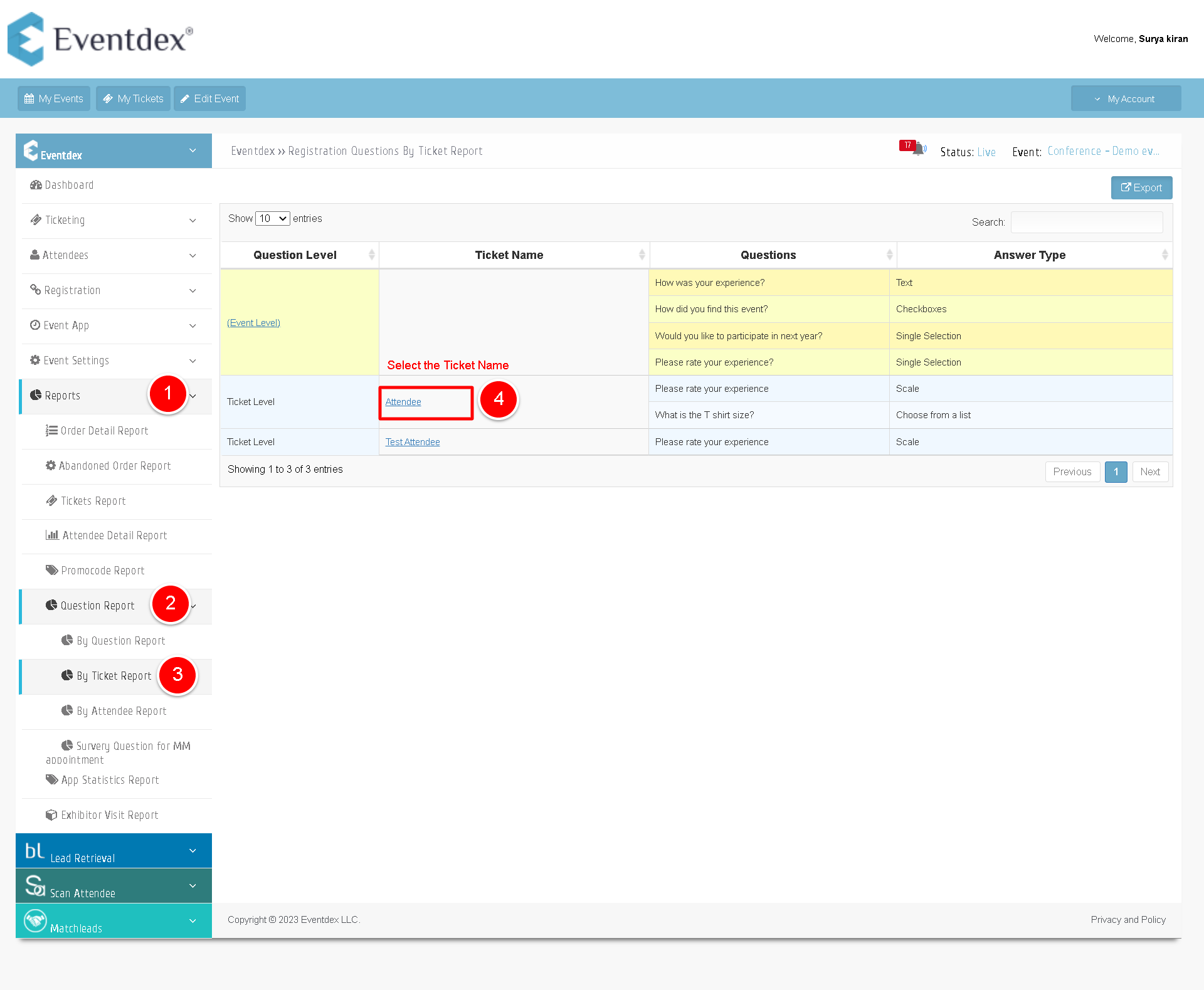Image resolution: width=1204 pixels, height=990 pixels.
Task: Click the Promocode Report tag icon
Action: [x=51, y=570]
